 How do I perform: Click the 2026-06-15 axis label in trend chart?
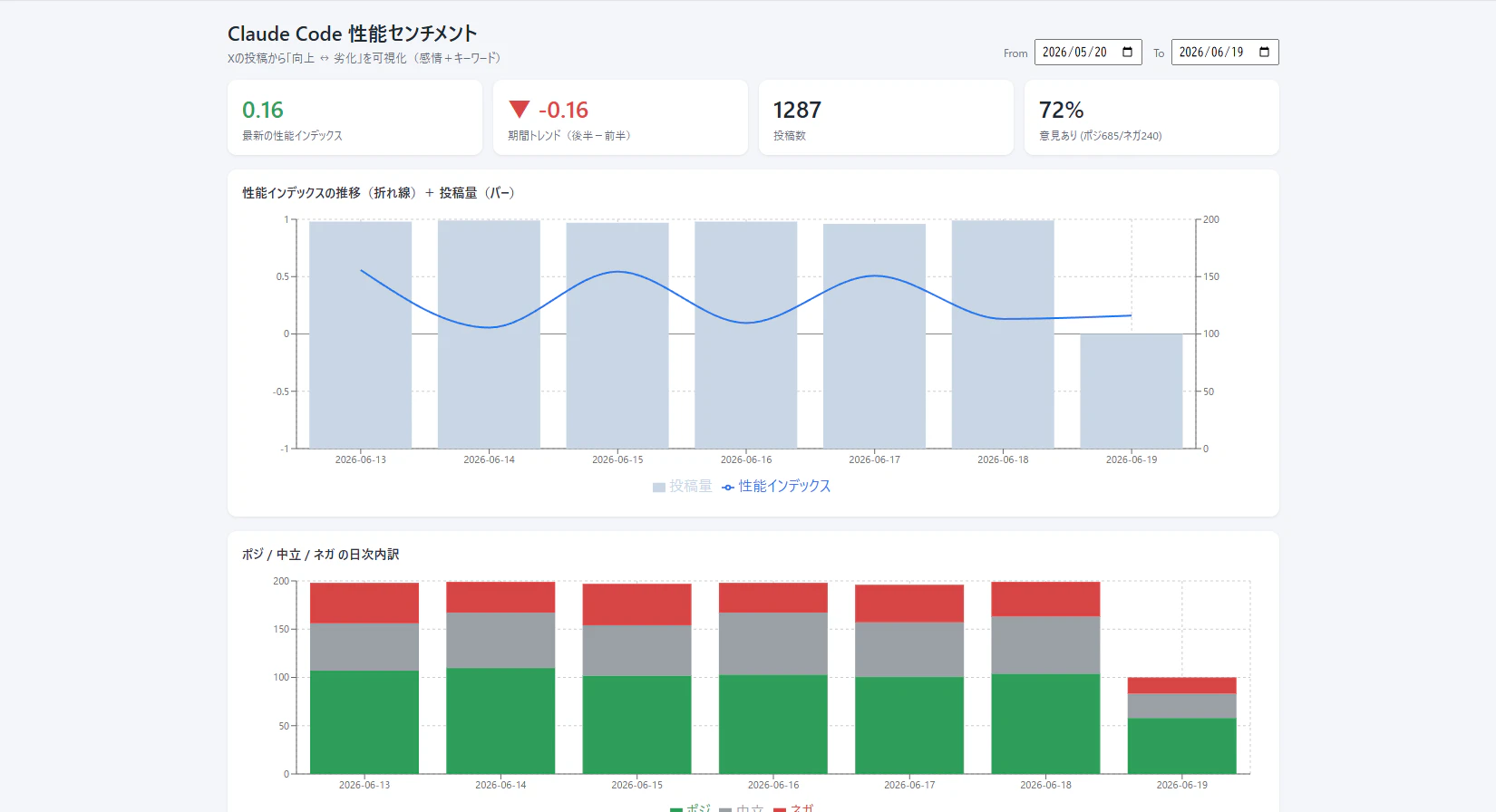click(617, 459)
